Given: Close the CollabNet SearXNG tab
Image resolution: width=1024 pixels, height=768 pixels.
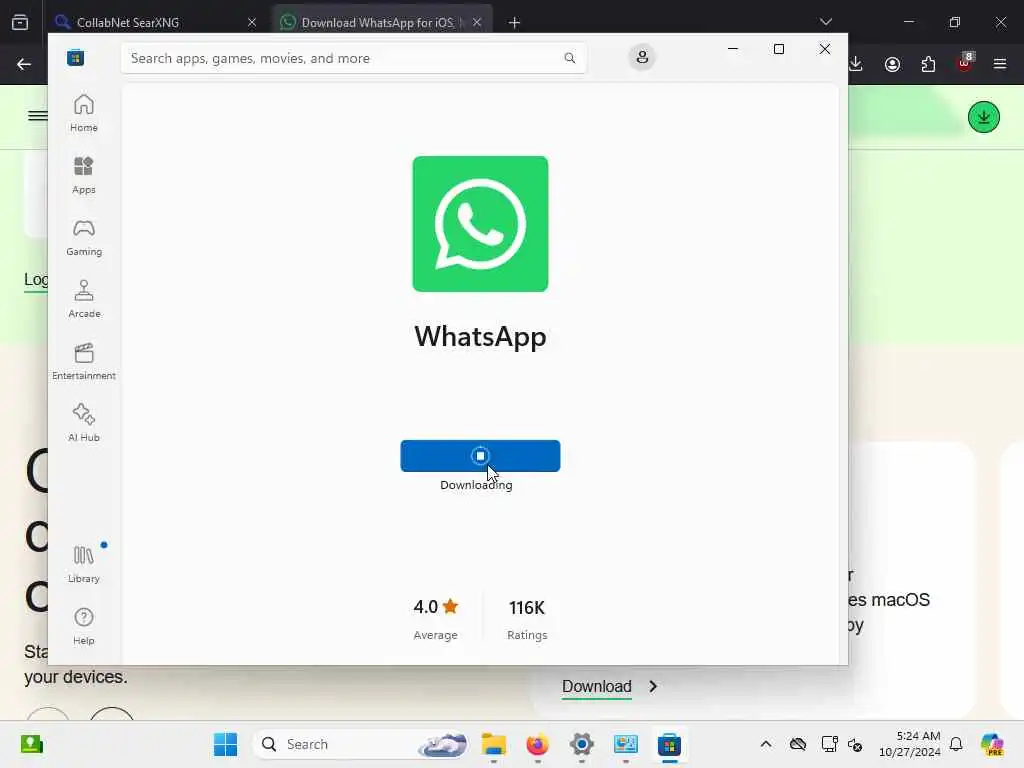Looking at the screenshot, I should click(252, 22).
